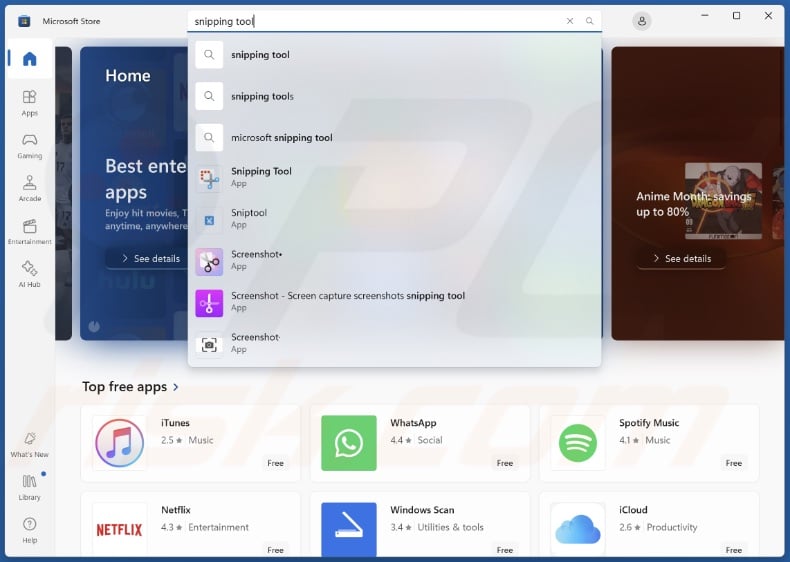Go to the Home sidebar icon
Screen dimensions: 790x562
pyautogui.click(x=30, y=59)
